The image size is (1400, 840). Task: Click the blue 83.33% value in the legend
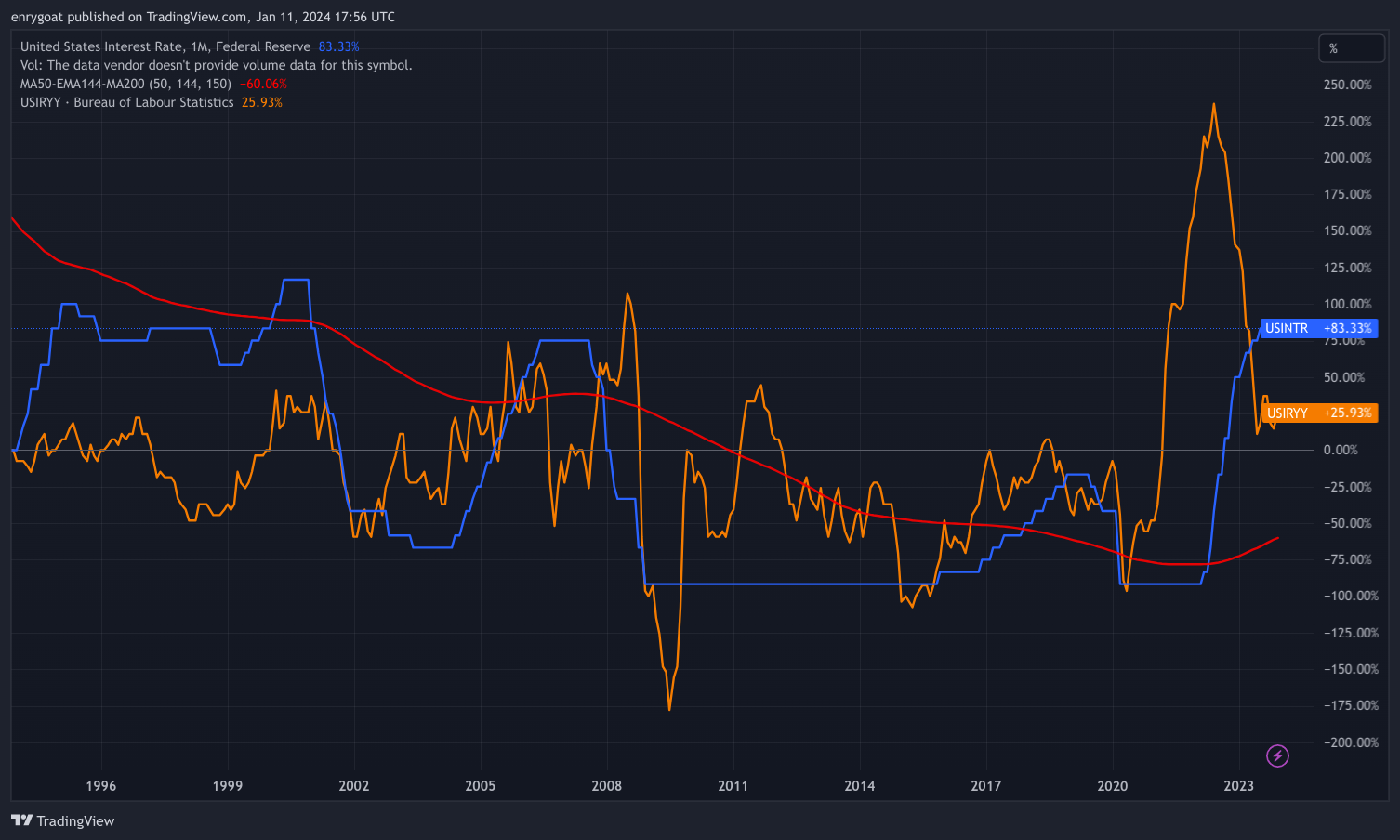[338, 46]
